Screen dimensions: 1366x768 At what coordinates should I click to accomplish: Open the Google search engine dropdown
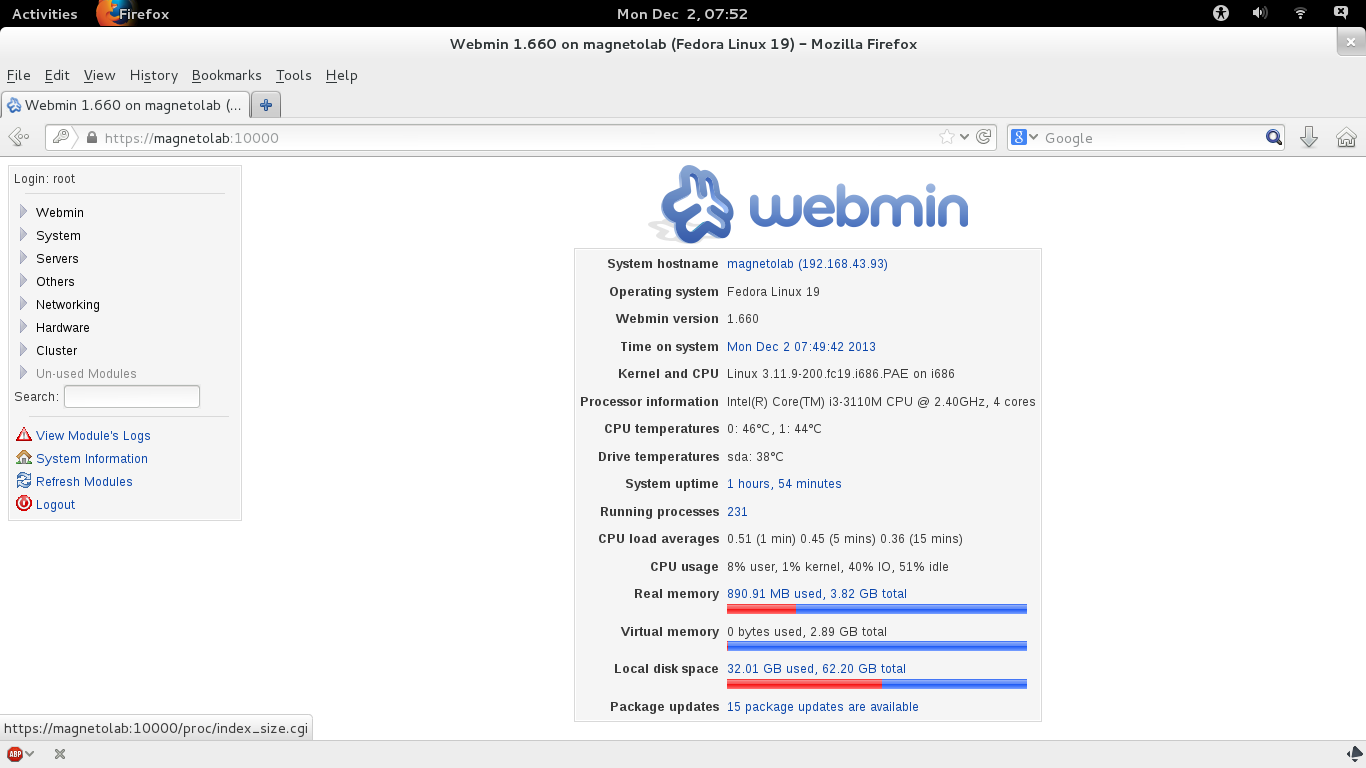click(x=1030, y=137)
